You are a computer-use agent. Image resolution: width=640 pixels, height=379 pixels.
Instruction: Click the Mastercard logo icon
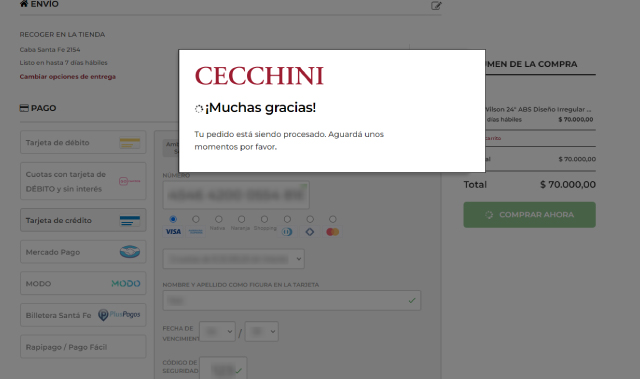click(333, 232)
